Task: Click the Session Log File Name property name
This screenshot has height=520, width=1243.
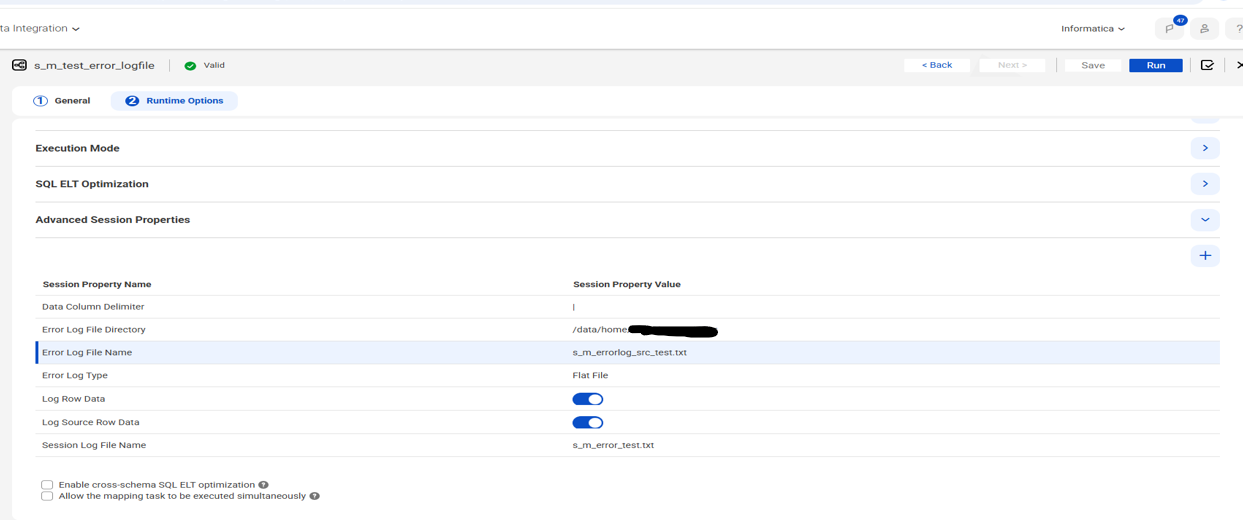Action: coord(94,445)
